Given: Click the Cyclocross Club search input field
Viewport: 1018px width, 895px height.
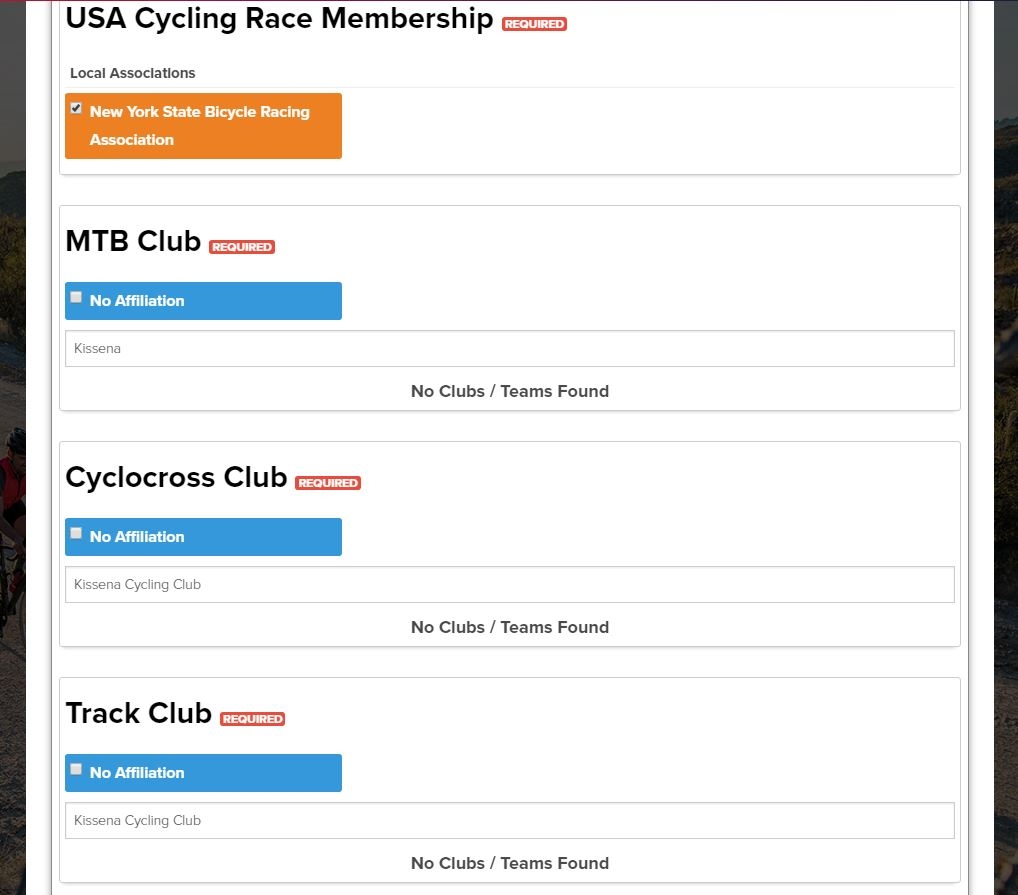Looking at the screenshot, I should [x=510, y=585].
